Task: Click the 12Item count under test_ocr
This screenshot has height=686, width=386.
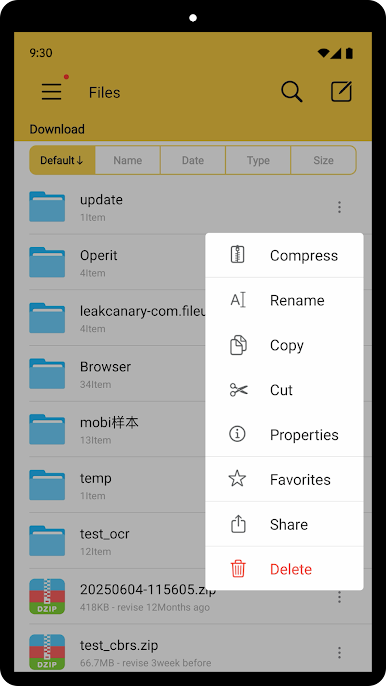Action: tap(95, 552)
